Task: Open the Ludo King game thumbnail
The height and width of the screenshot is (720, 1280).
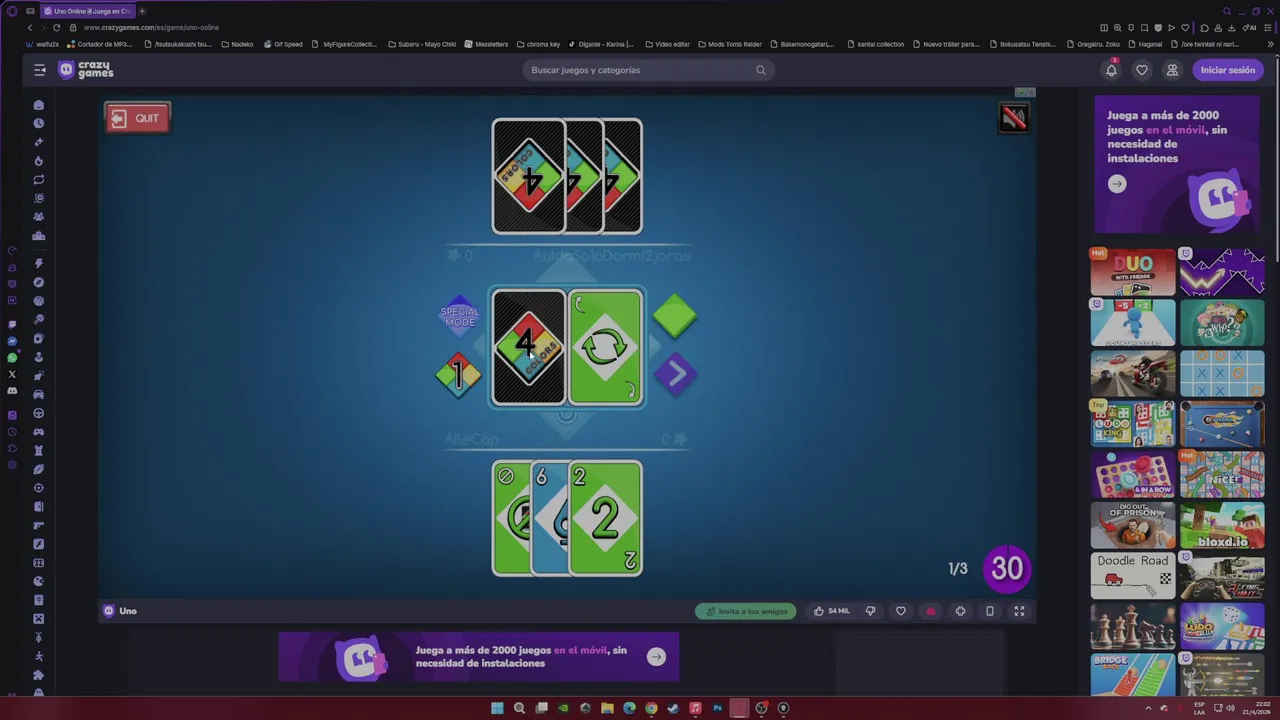Action: [1132, 423]
